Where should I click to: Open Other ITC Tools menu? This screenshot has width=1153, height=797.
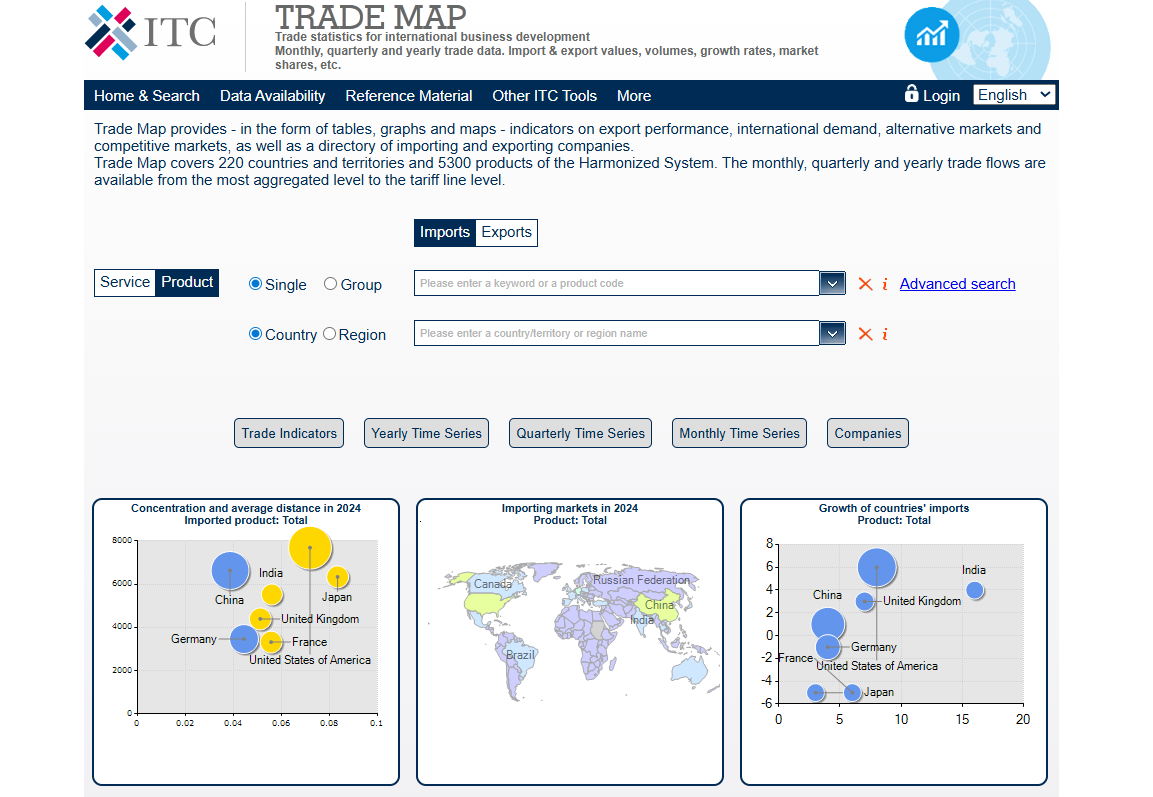click(x=544, y=96)
